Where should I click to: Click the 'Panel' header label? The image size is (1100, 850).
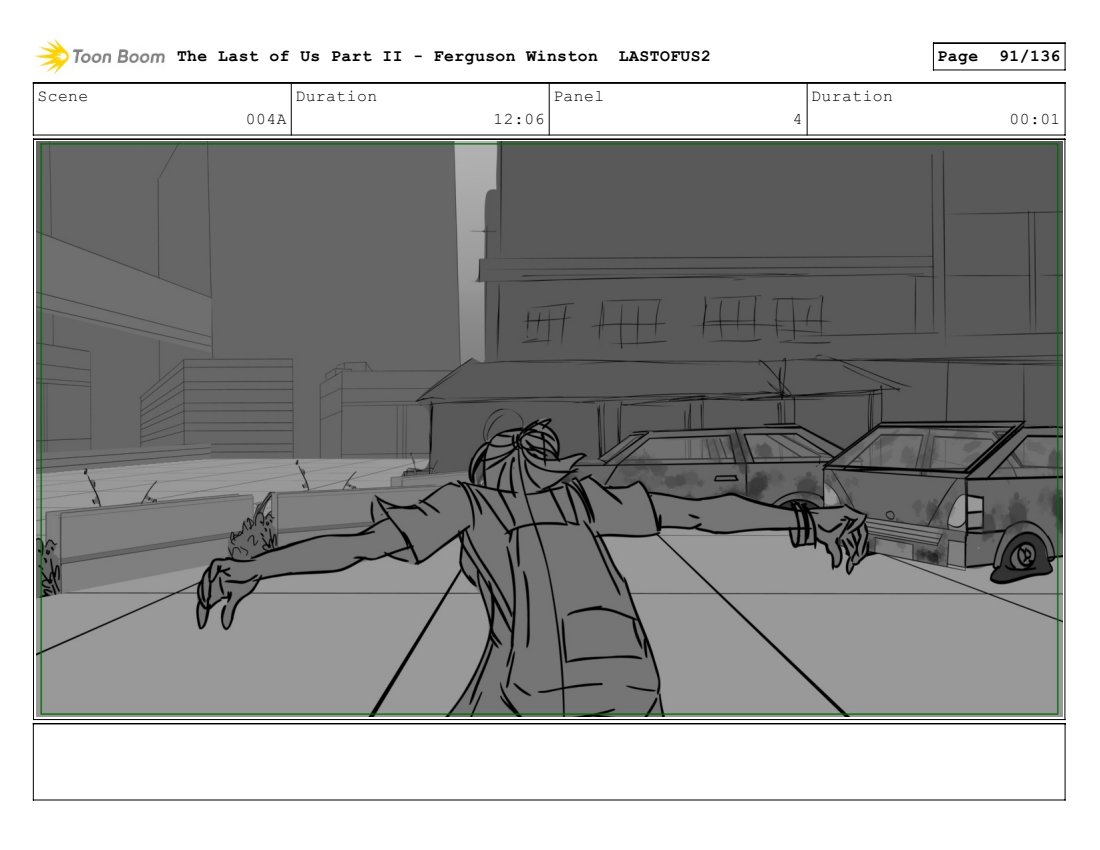tap(578, 96)
